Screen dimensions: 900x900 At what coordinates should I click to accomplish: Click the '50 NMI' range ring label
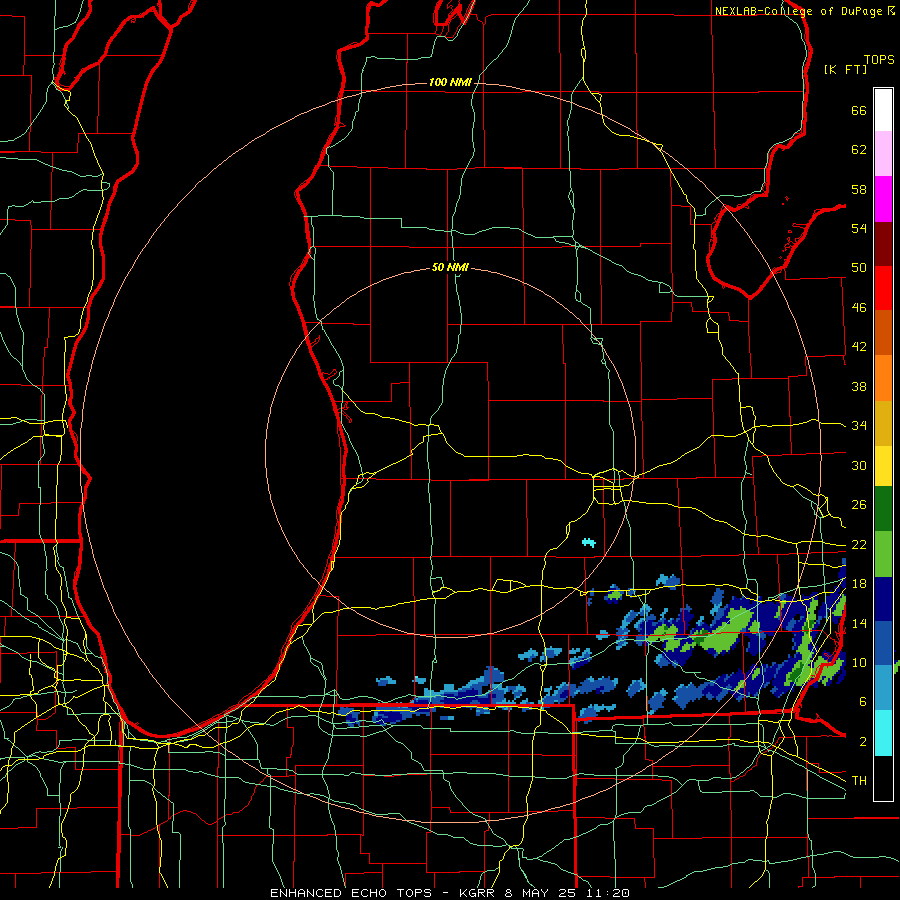click(450, 267)
